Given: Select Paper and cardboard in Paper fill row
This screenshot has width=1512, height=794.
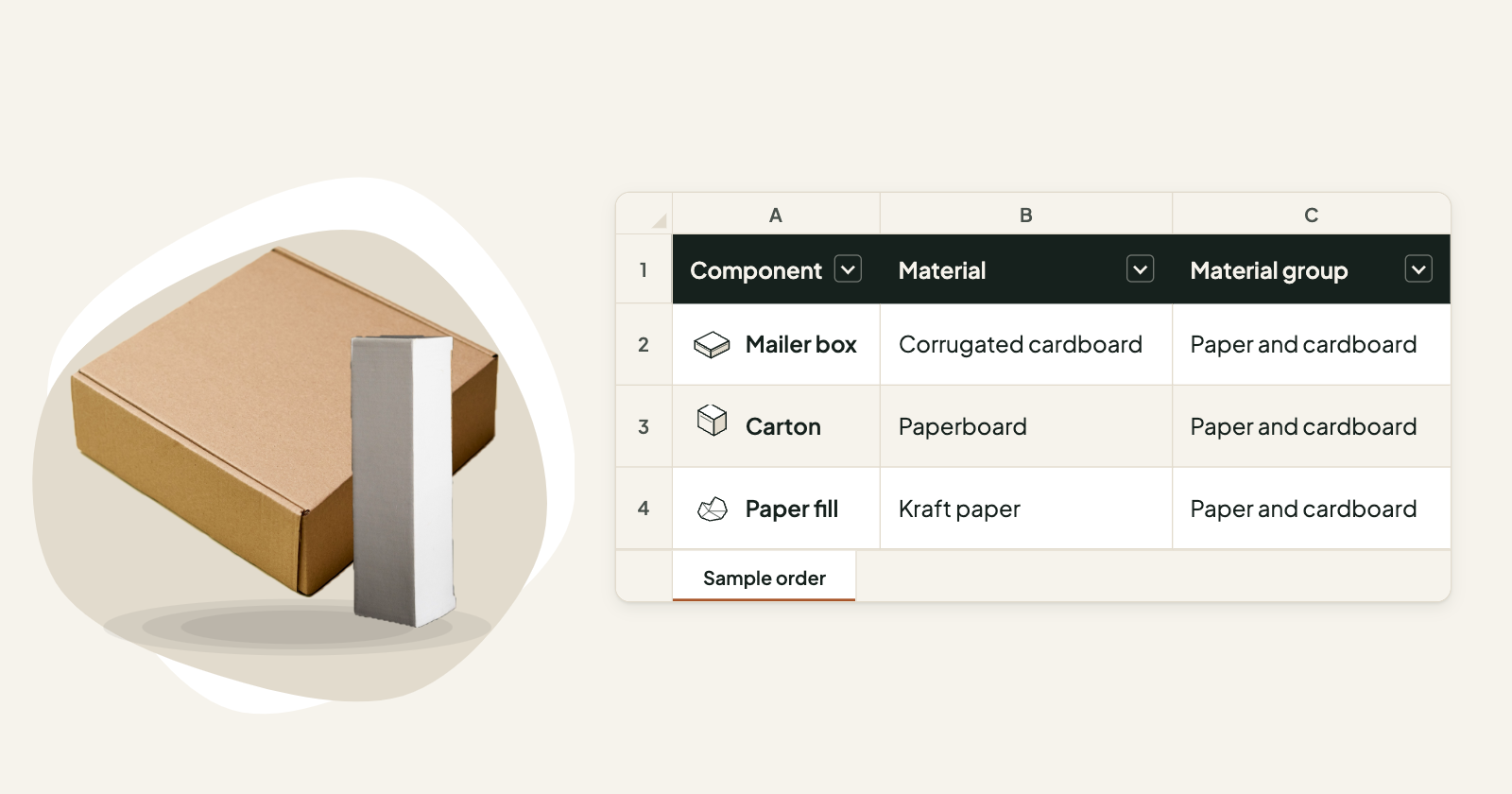Looking at the screenshot, I should (x=1312, y=509).
